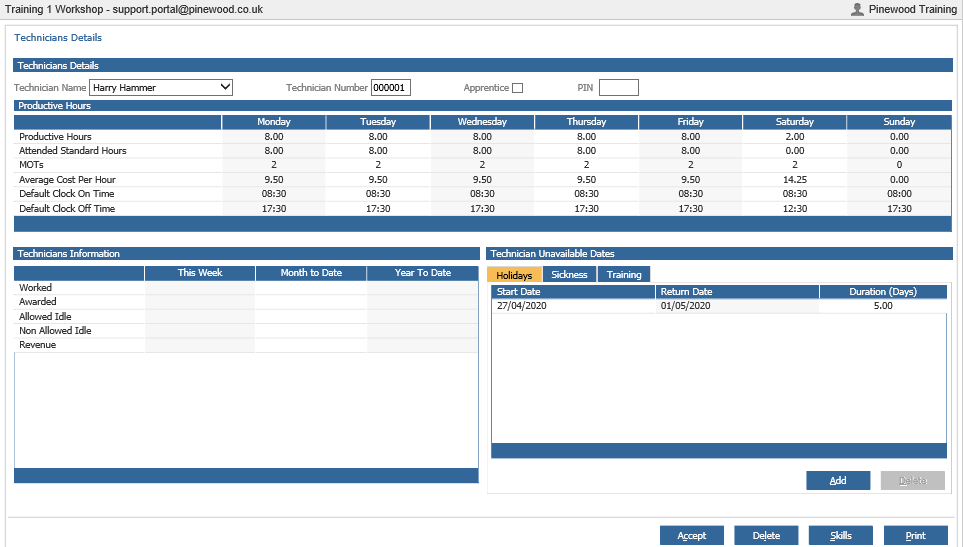Click the Skills button
The image size is (963, 547).
click(840, 535)
